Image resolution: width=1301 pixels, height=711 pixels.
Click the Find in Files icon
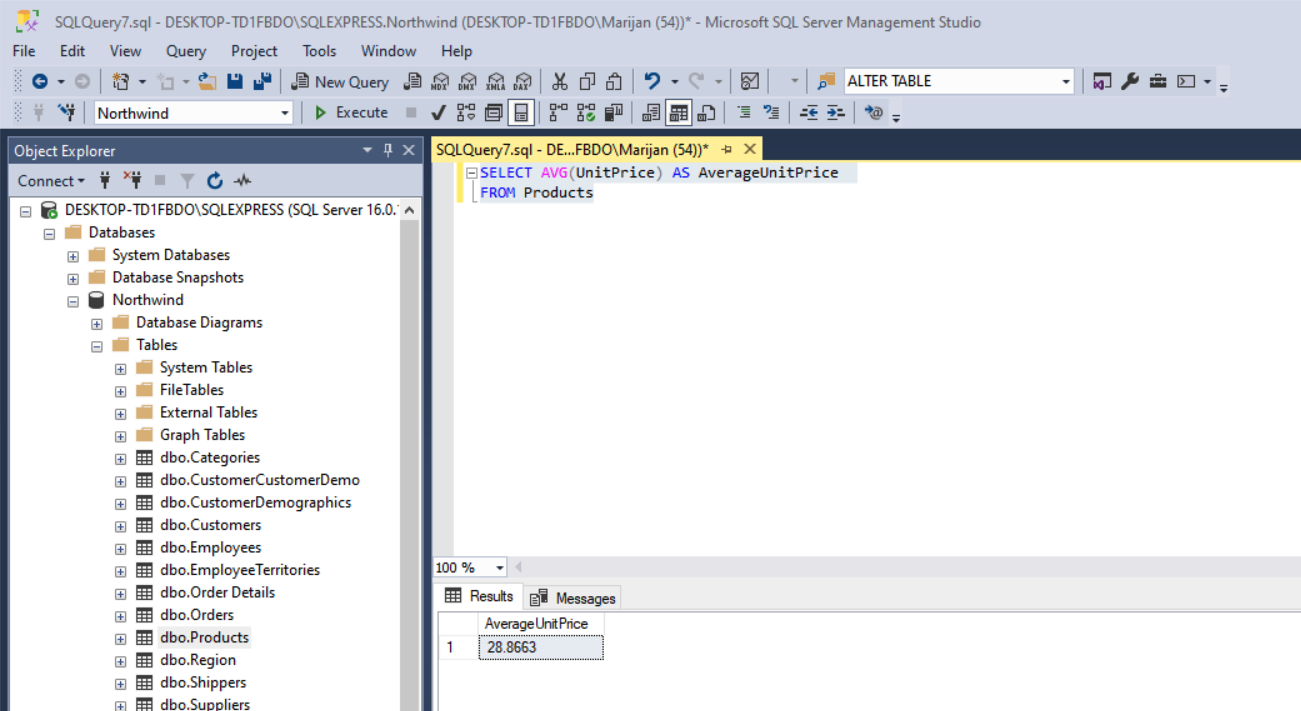coord(826,82)
